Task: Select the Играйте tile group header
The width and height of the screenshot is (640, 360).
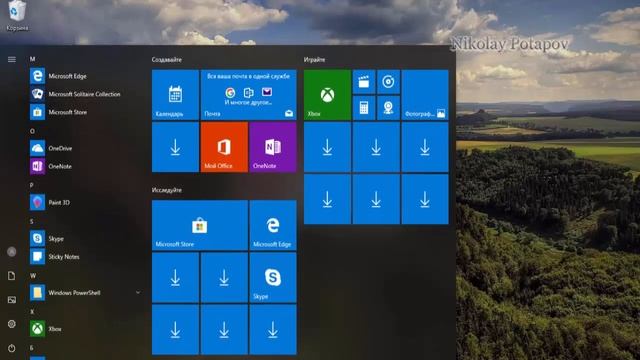Action: click(314, 60)
